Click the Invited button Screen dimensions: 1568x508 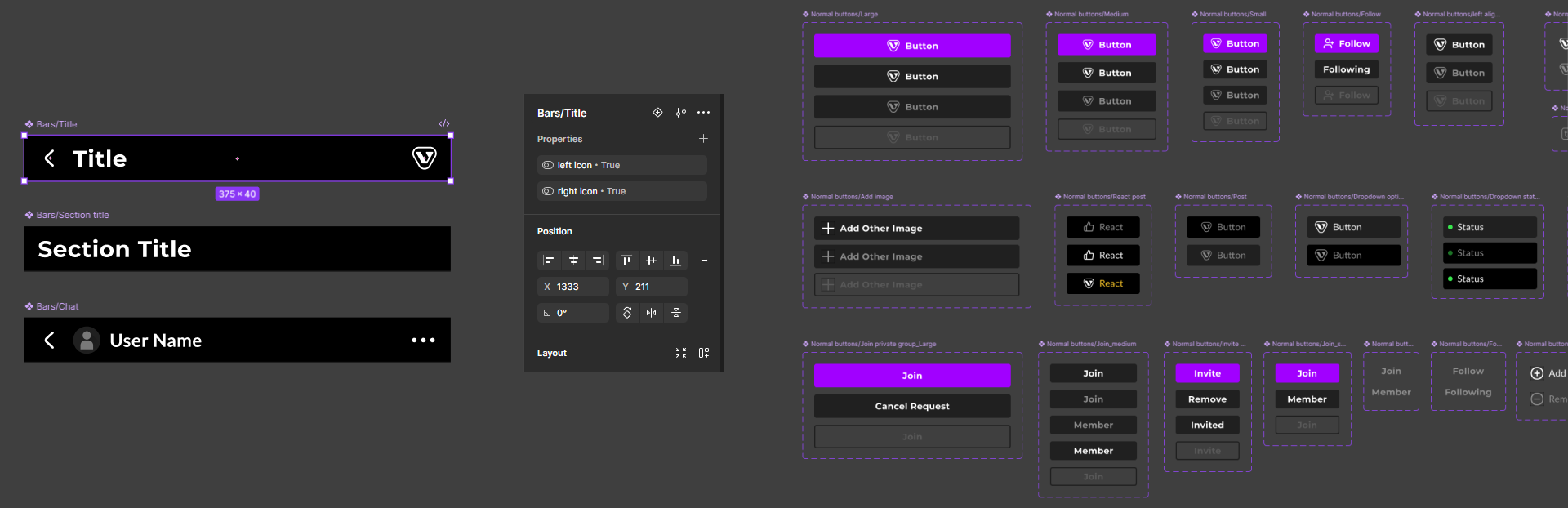[x=1207, y=425]
